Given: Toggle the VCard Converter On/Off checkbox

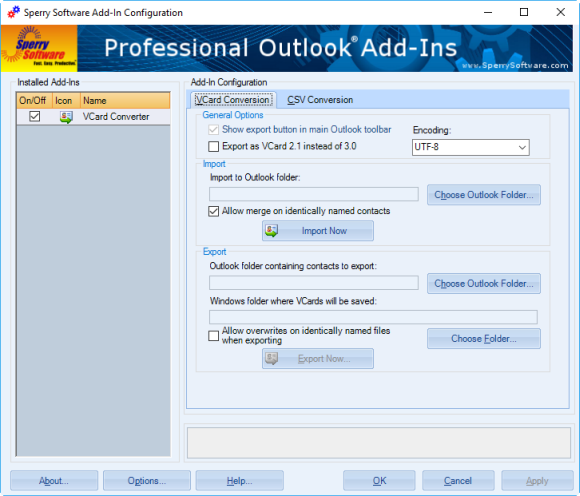Looking at the screenshot, I should (x=34, y=117).
